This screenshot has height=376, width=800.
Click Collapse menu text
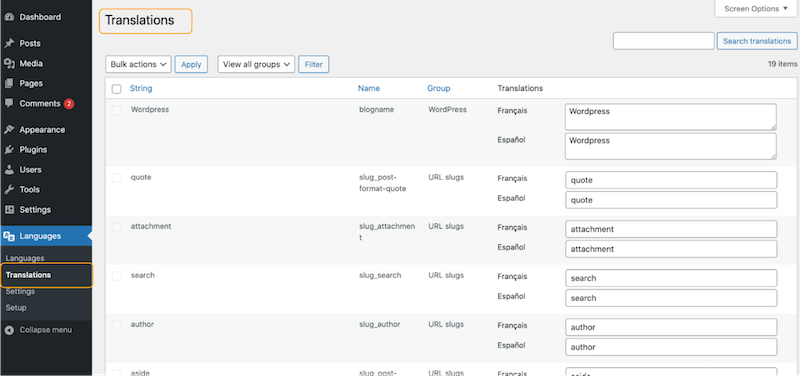pos(46,330)
